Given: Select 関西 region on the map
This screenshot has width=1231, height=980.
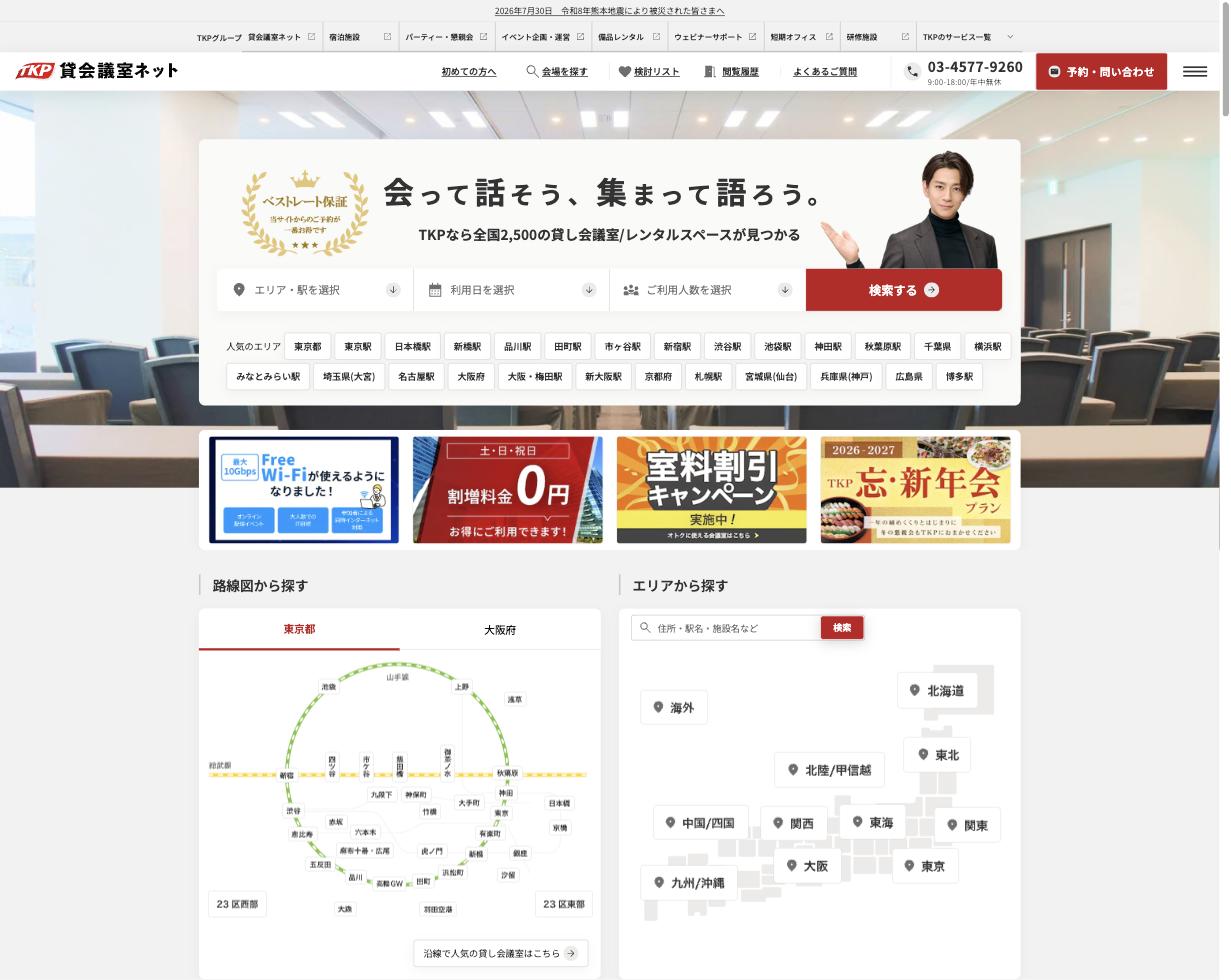Looking at the screenshot, I should tap(793, 824).
